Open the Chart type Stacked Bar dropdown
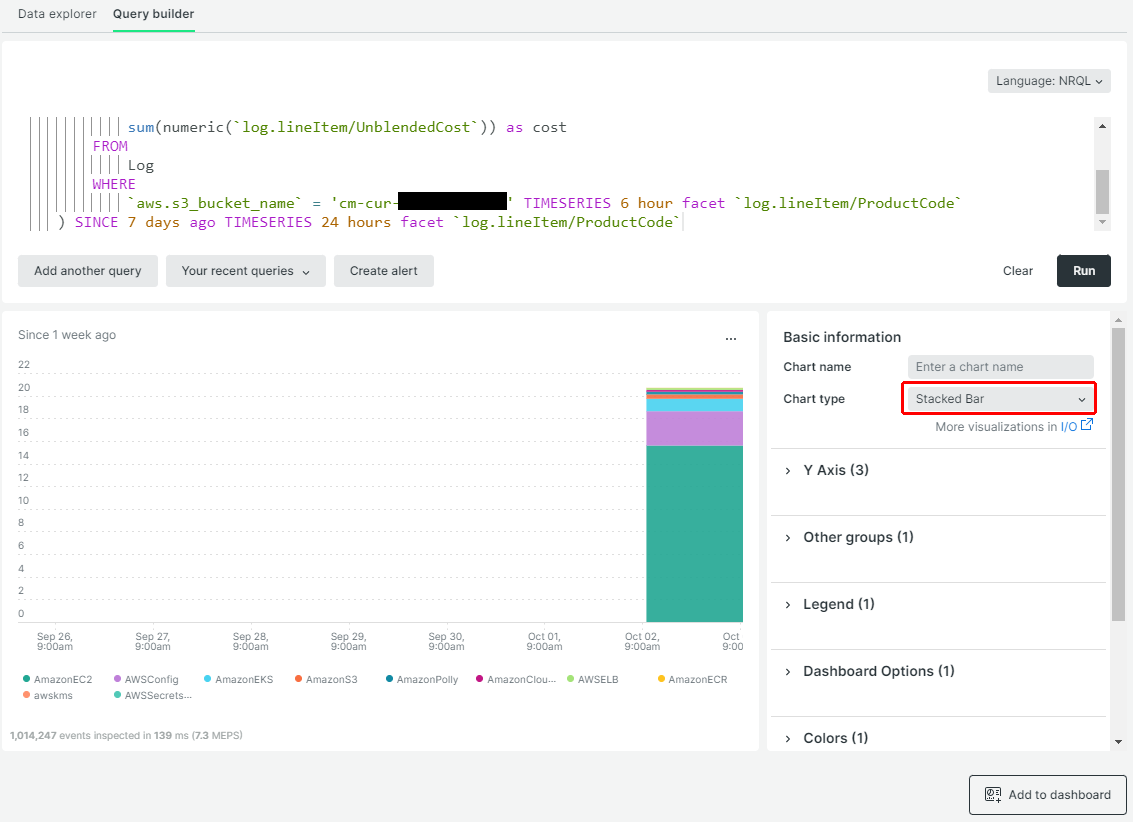Screen dimensions: 1133x822 tap(1000, 399)
